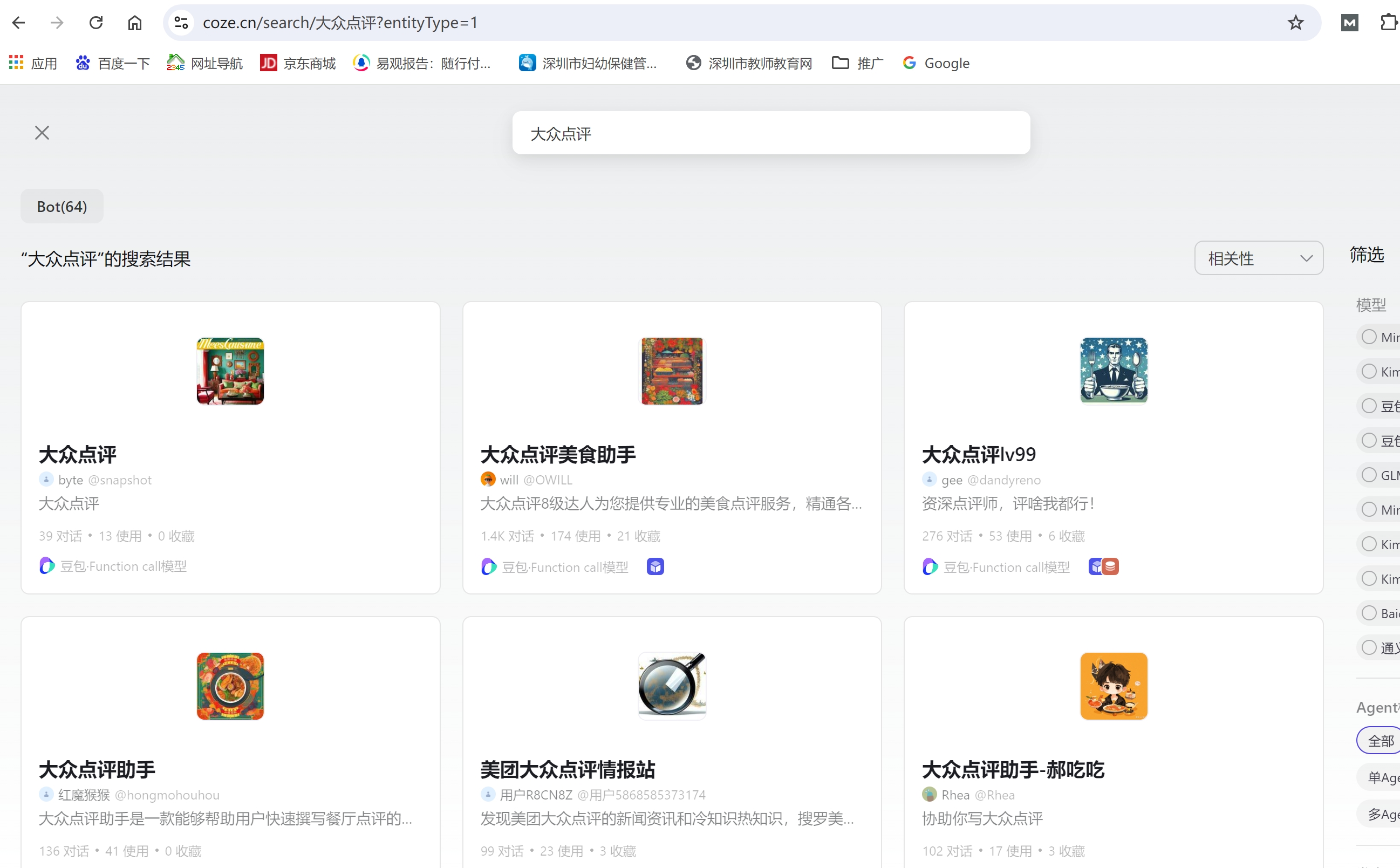This screenshot has height=868, width=1400.
Task: Open the 深圳市教师教育网 bookmark
Action: pyautogui.click(x=748, y=63)
